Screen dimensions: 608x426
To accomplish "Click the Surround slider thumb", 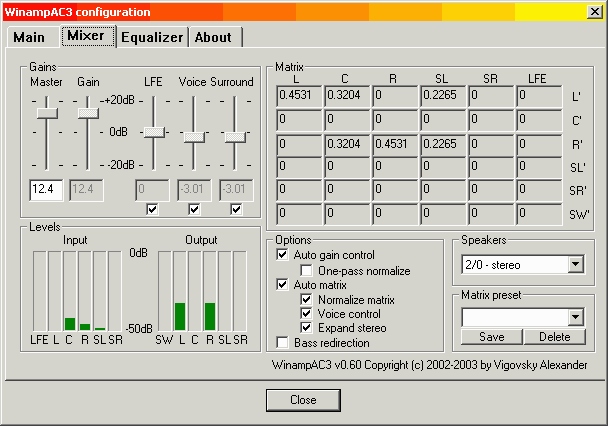I will 235,137.
